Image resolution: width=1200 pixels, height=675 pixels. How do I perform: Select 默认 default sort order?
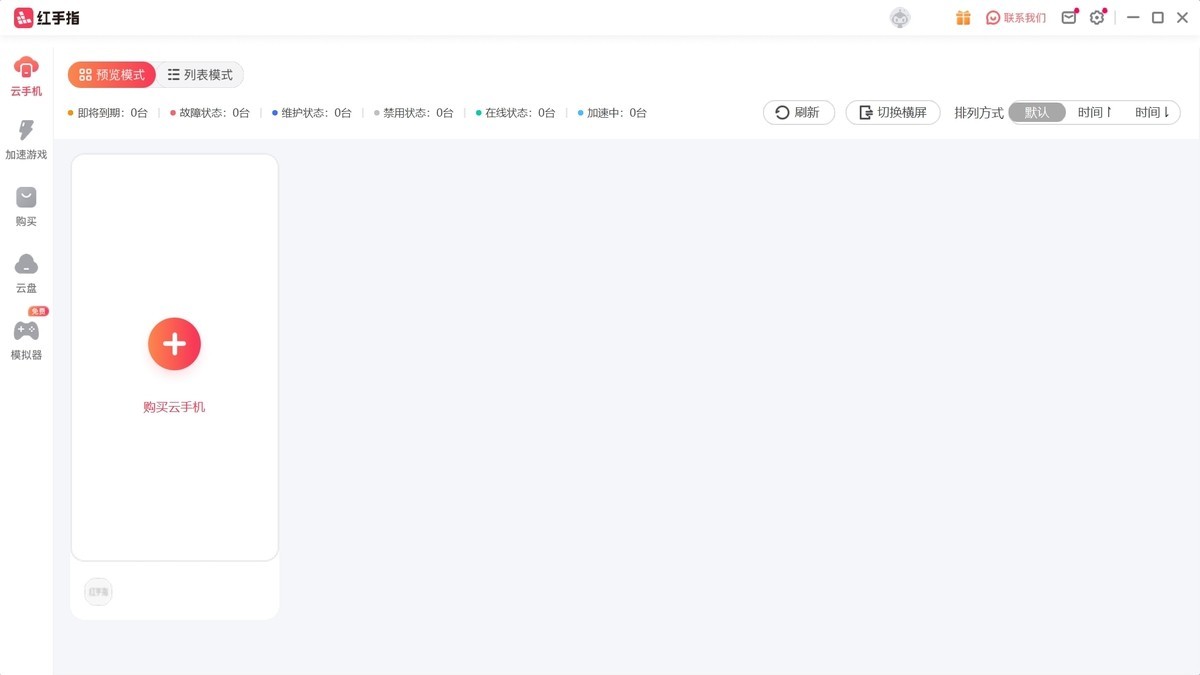click(1037, 112)
